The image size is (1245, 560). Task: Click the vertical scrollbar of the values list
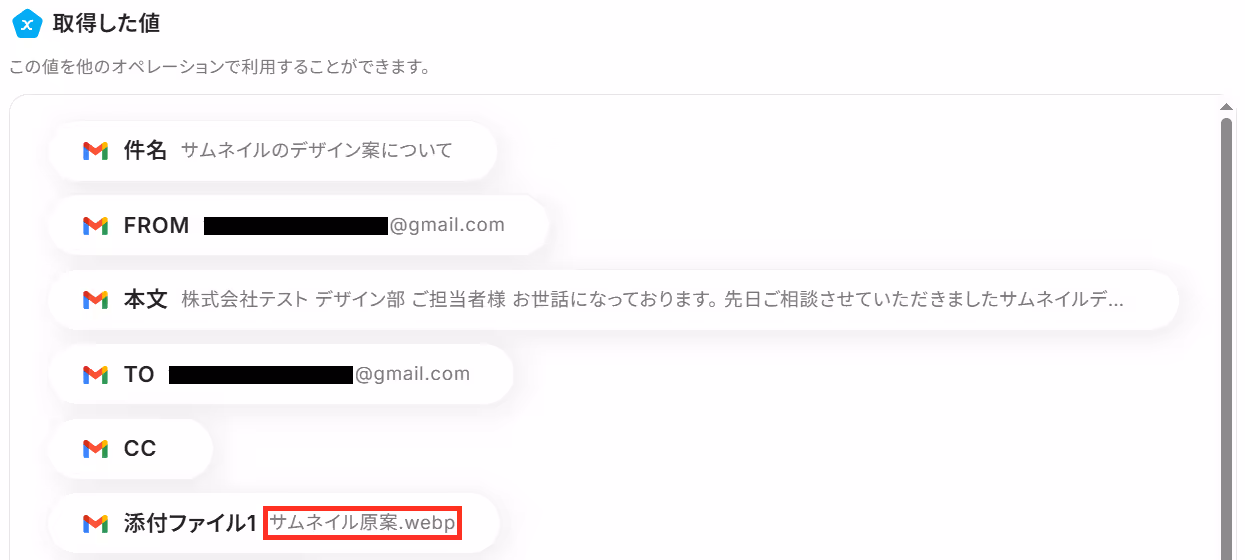1227,330
